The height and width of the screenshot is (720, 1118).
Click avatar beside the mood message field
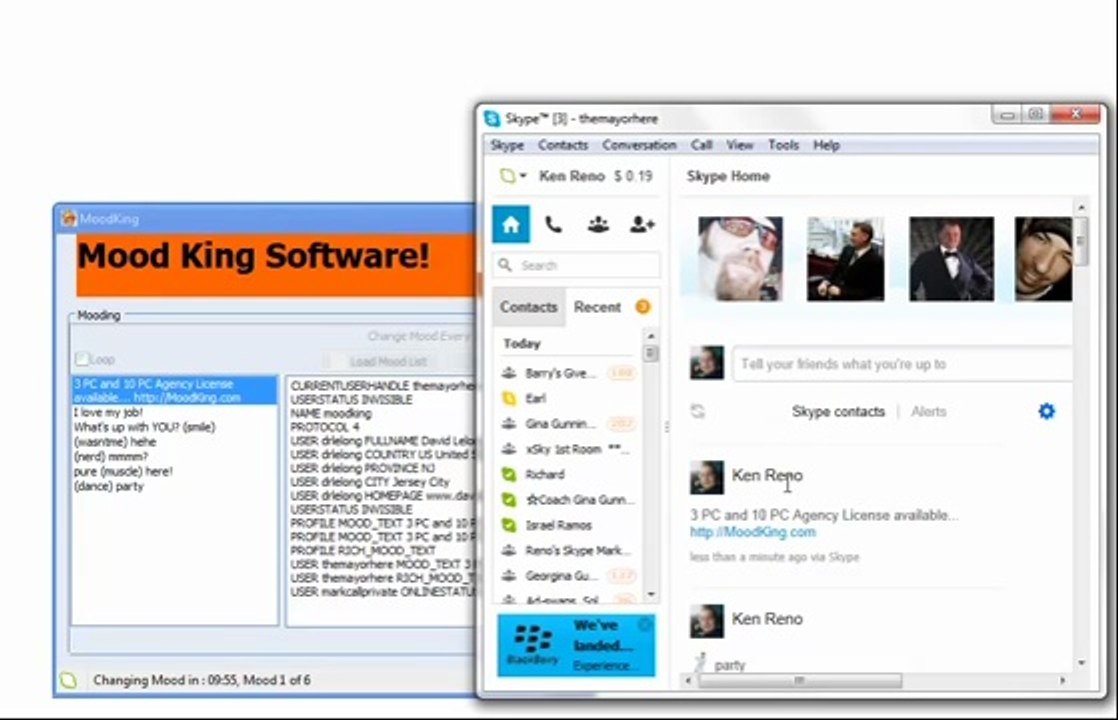(x=707, y=363)
